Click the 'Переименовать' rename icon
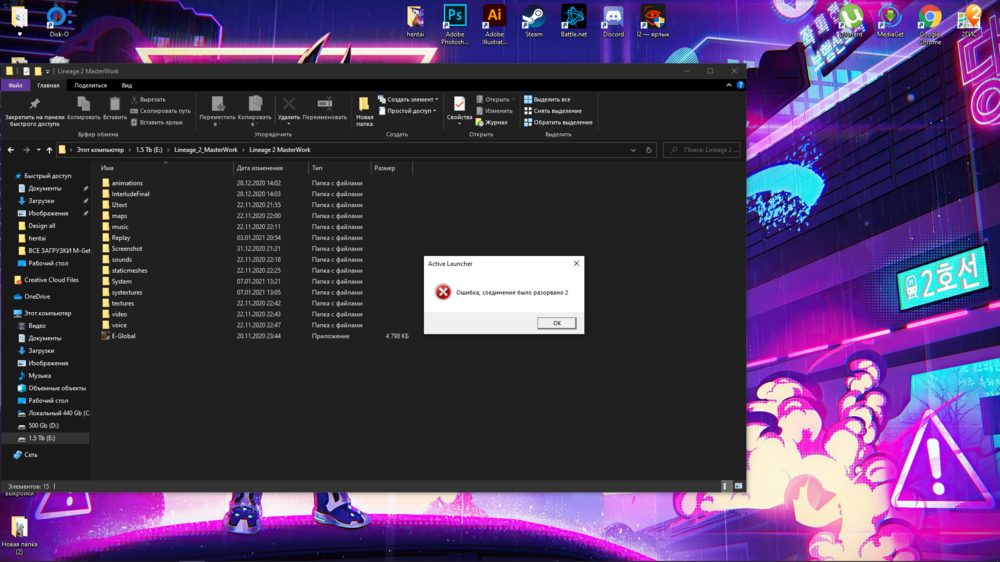1000x562 pixels. click(324, 105)
